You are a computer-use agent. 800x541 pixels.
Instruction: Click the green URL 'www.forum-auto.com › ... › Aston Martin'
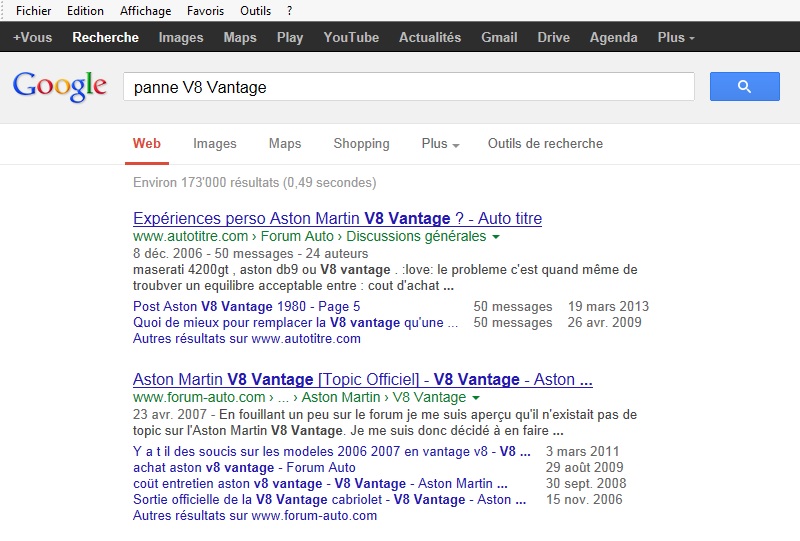299,397
